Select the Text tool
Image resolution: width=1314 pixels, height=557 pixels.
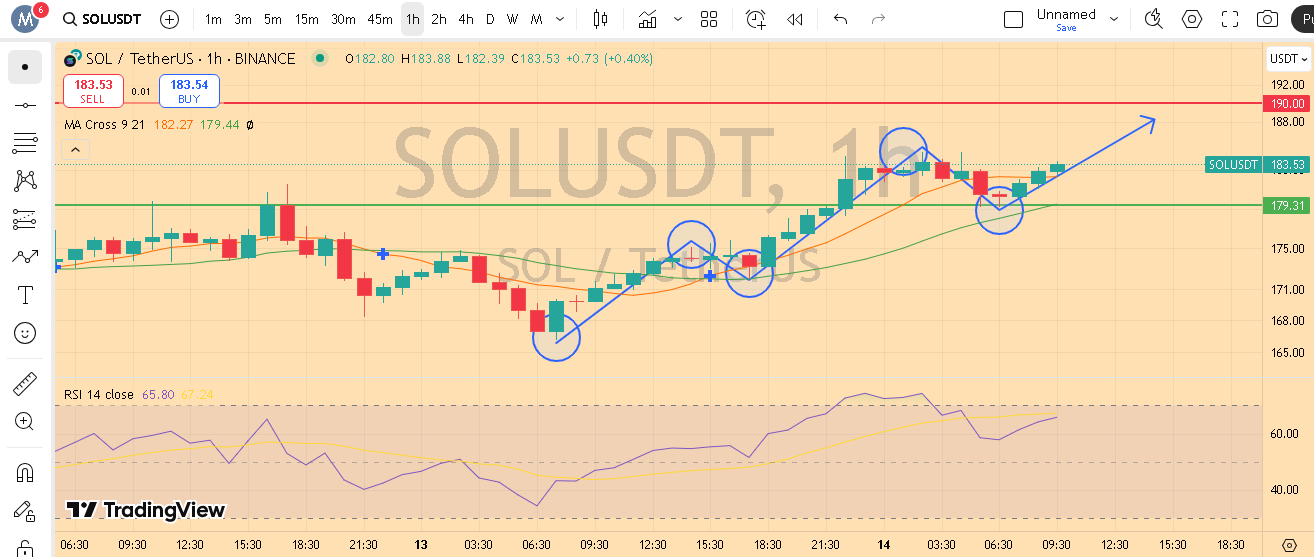(x=25, y=295)
